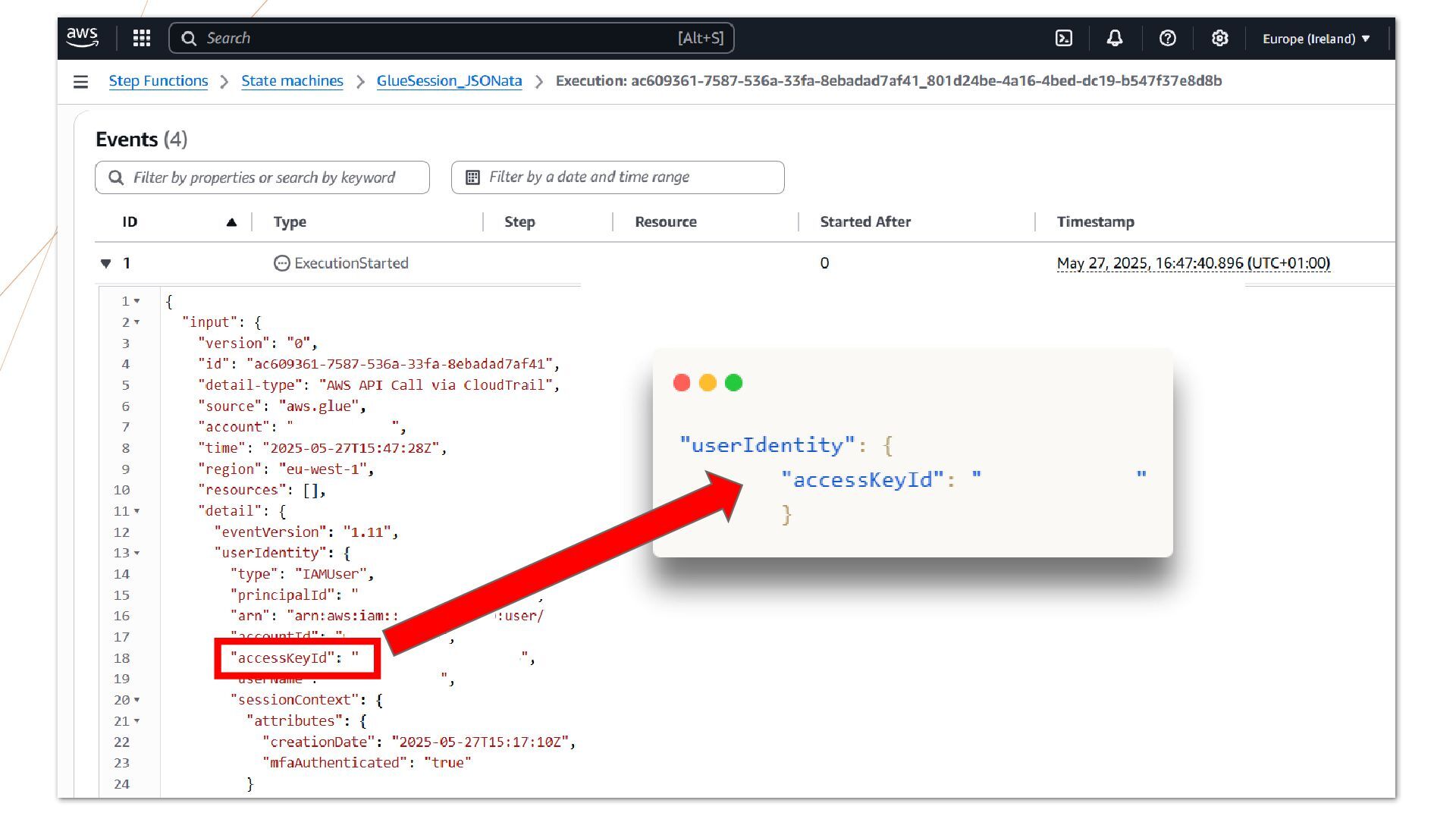Open the services grid menu

[142, 38]
